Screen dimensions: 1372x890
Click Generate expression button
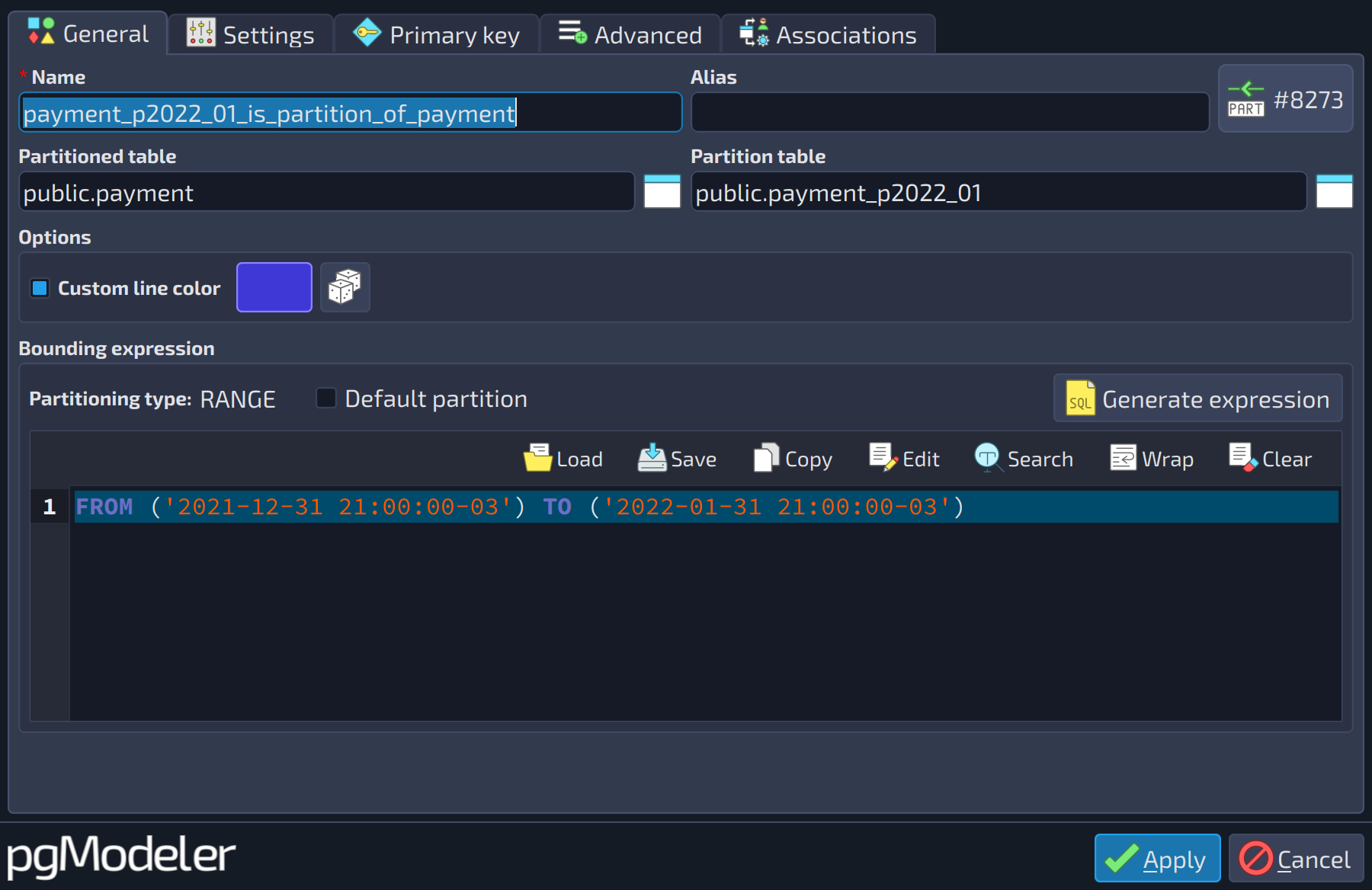click(1197, 399)
